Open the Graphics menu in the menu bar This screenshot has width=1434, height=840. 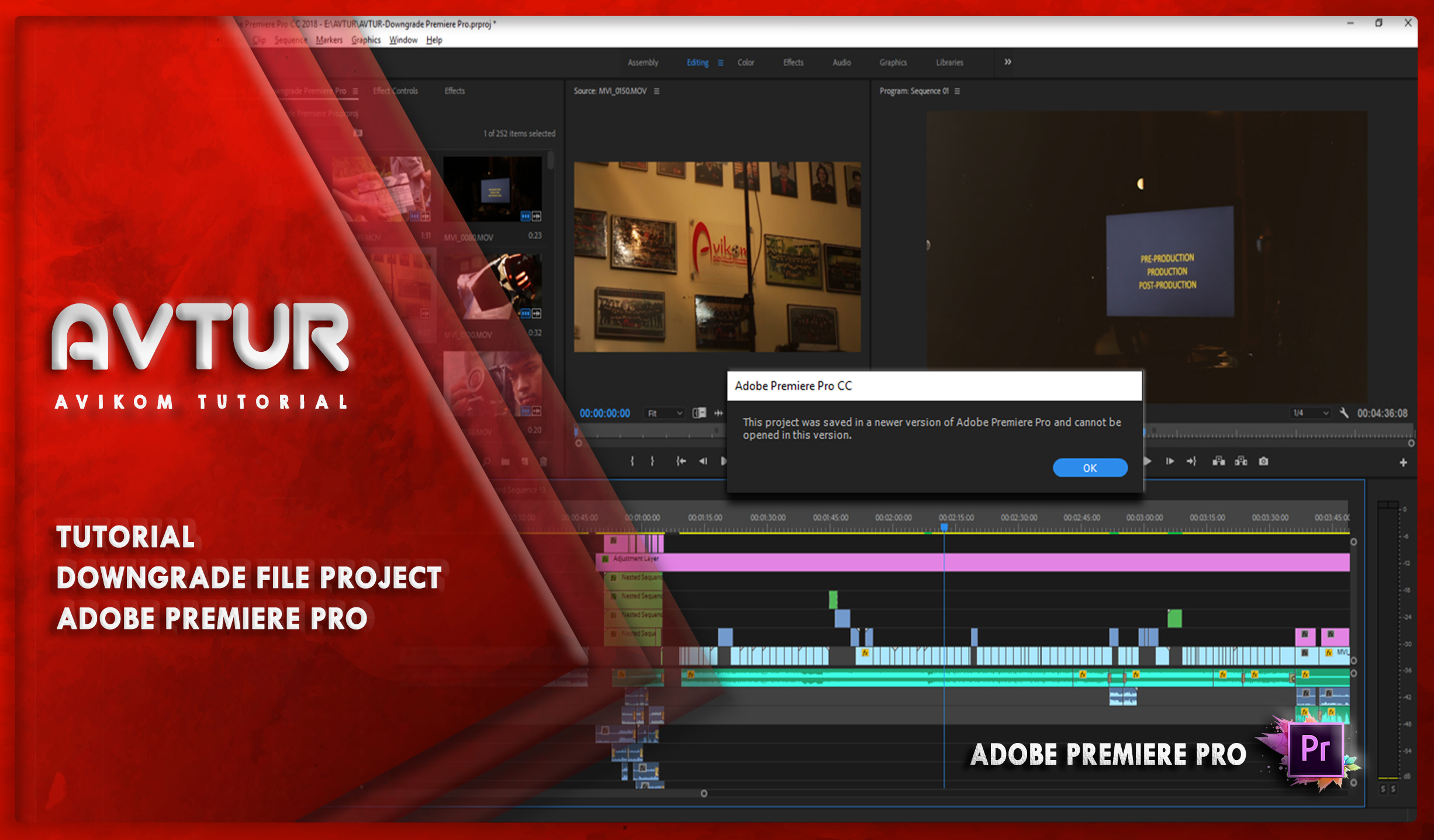coord(366,40)
